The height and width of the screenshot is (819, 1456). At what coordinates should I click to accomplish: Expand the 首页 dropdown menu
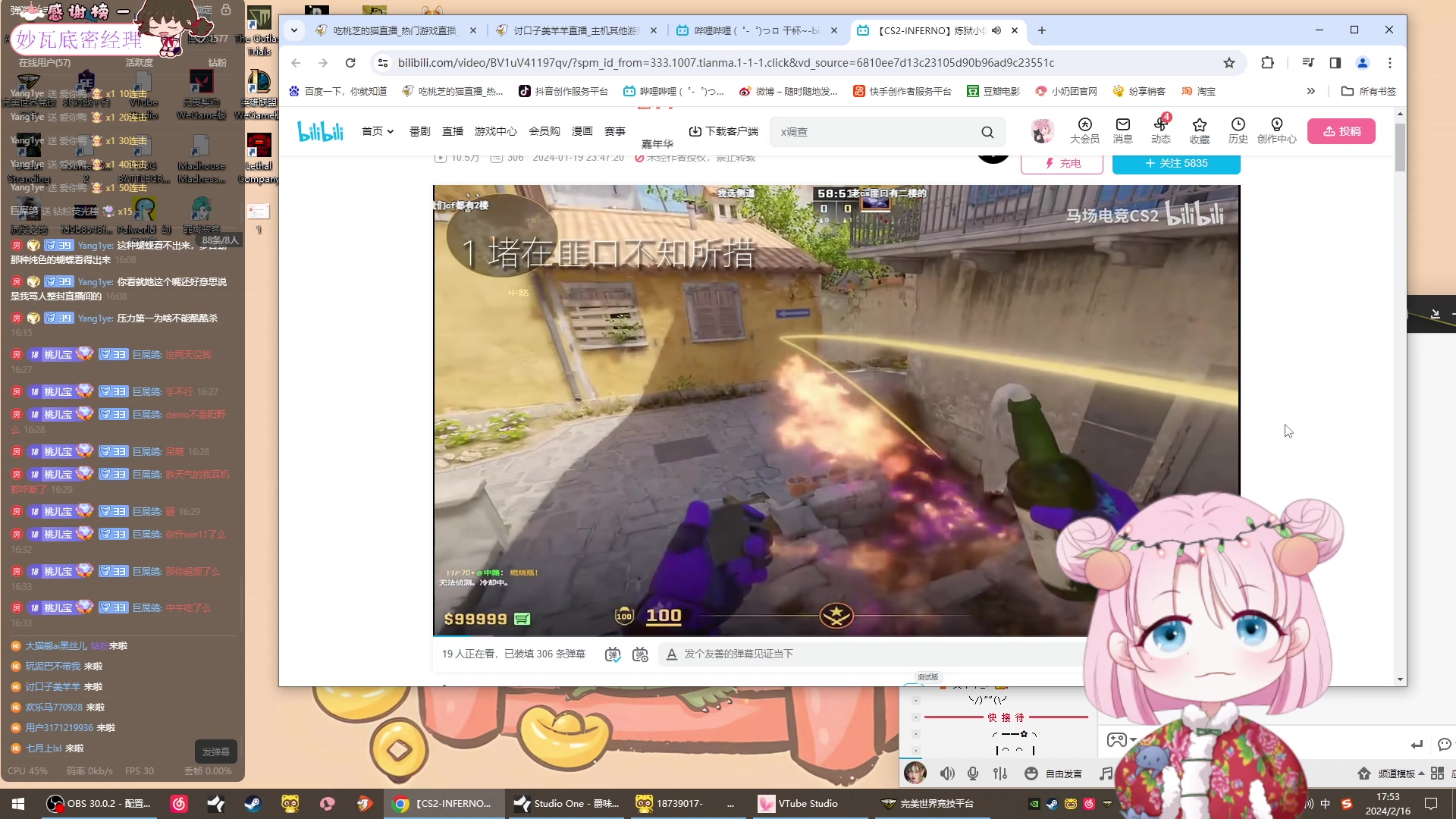pos(378,131)
